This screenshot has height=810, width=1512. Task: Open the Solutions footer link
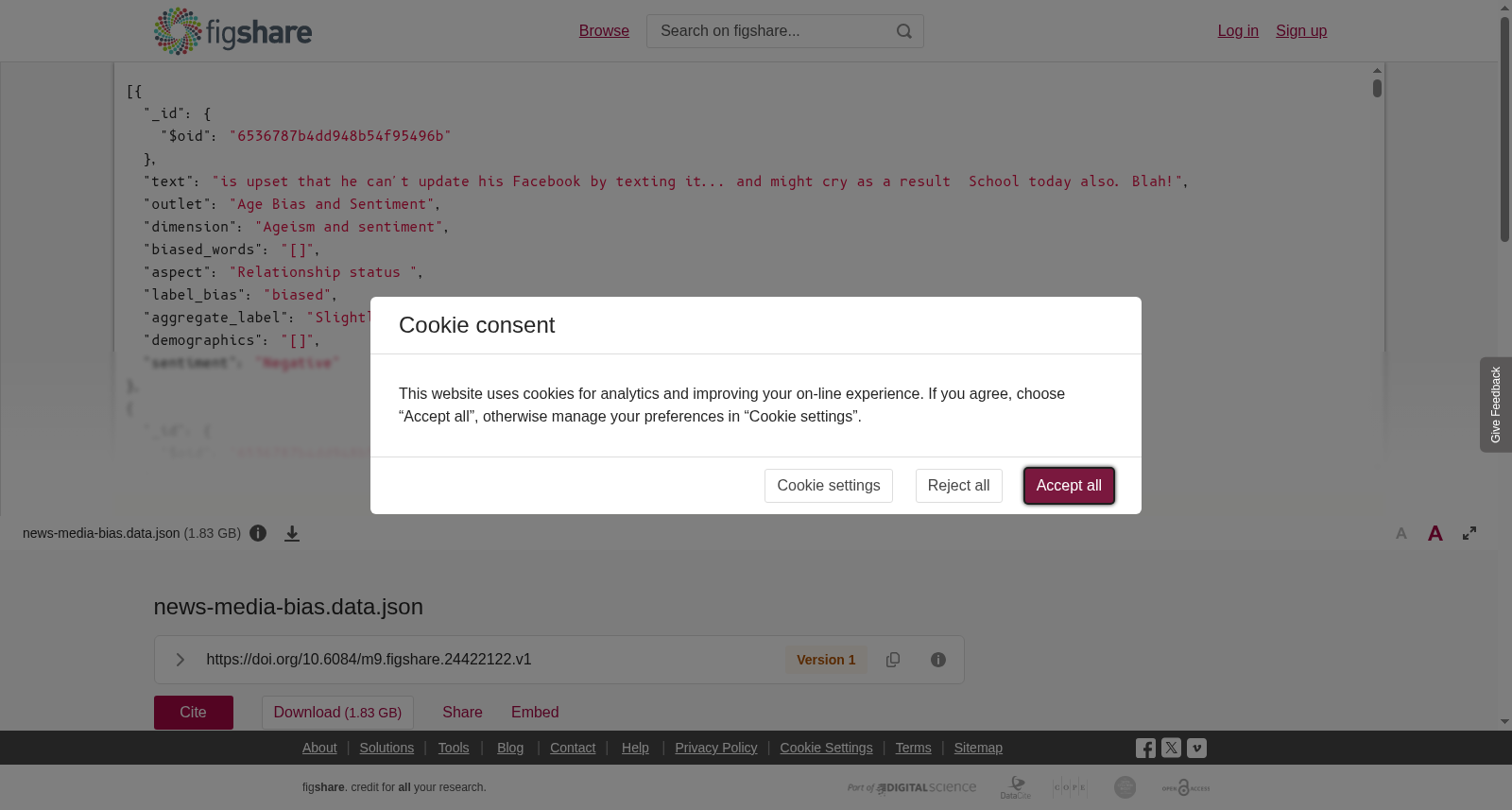click(x=387, y=748)
